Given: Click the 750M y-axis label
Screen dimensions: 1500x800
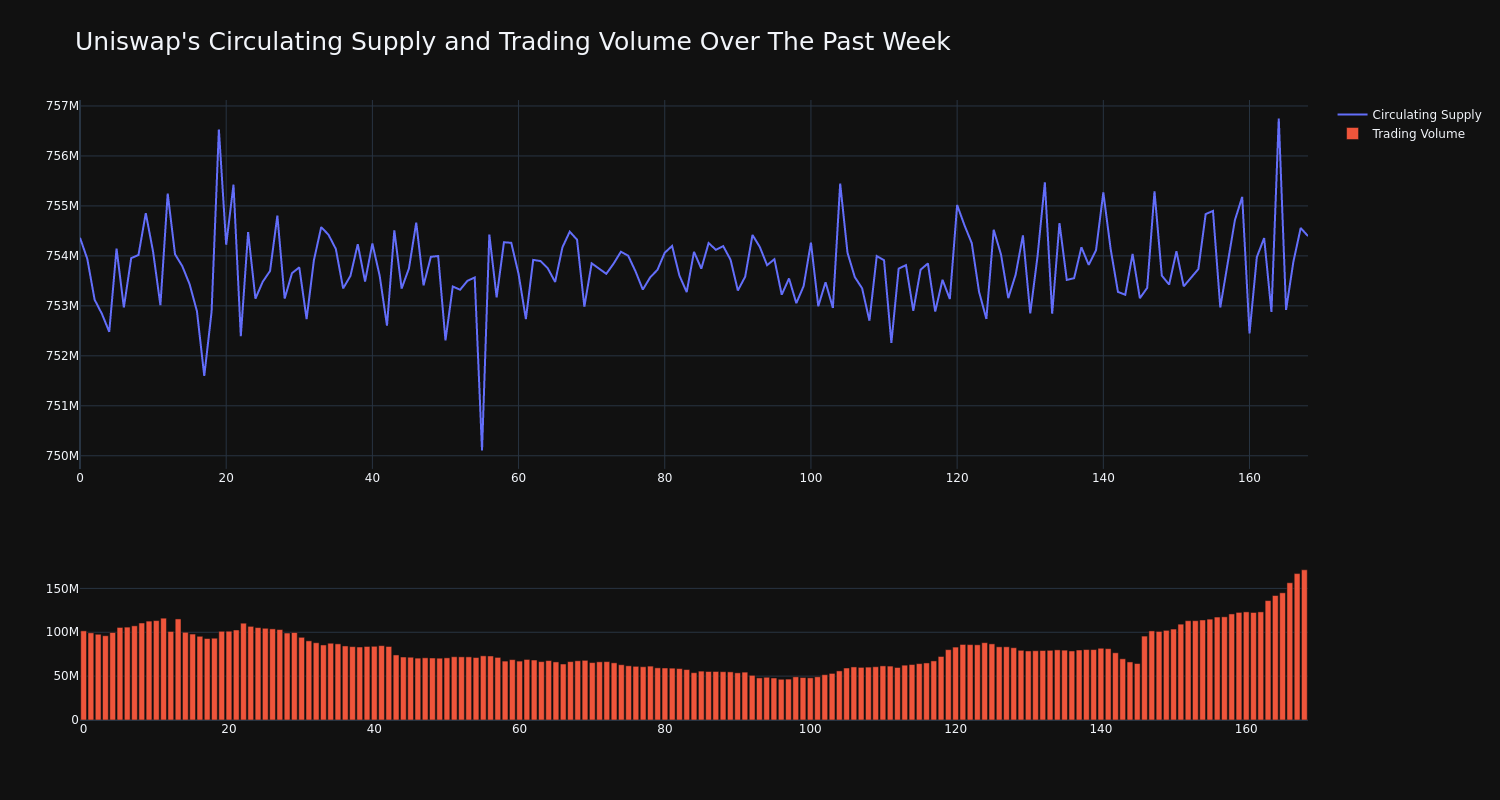Looking at the screenshot, I should tap(62, 456).
